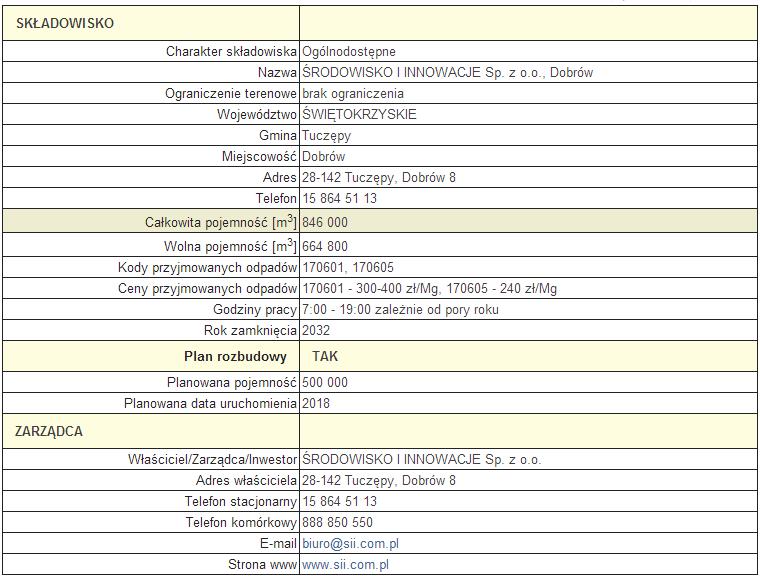
Task: Click the label Kody przyjmowanych odpadów
Action: point(207,267)
